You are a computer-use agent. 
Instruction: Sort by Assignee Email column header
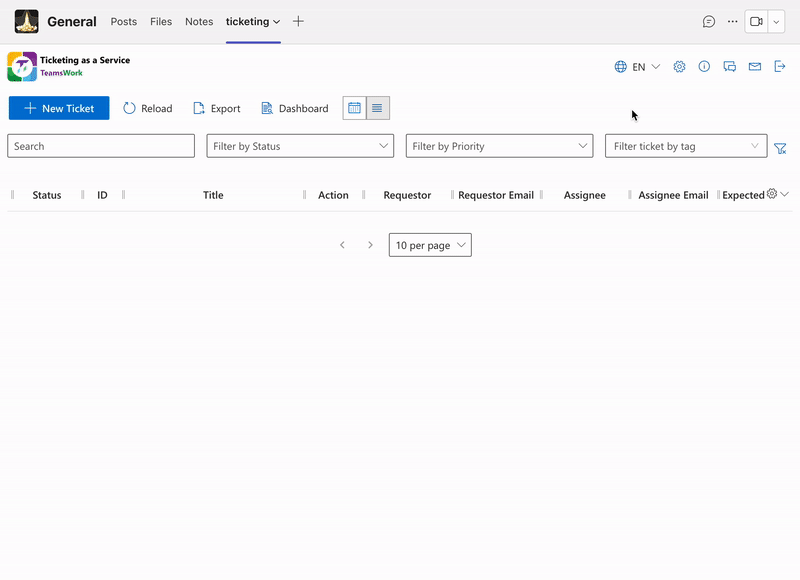click(x=673, y=195)
